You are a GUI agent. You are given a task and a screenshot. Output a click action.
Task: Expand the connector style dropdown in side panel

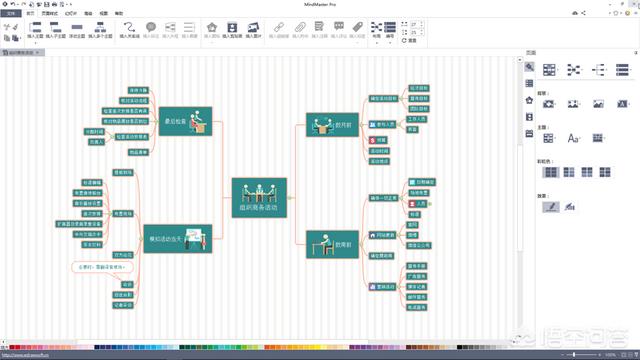573,70
